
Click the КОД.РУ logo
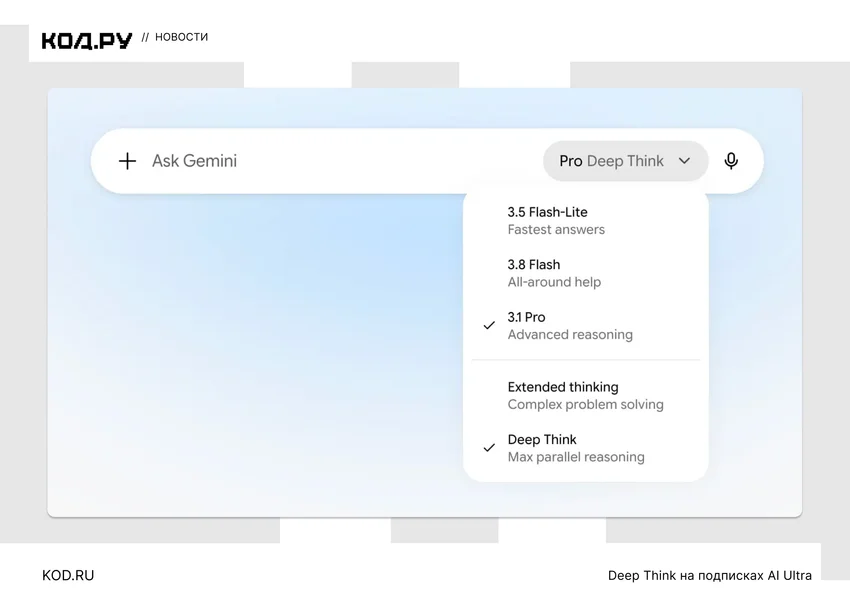click(x=87, y=41)
